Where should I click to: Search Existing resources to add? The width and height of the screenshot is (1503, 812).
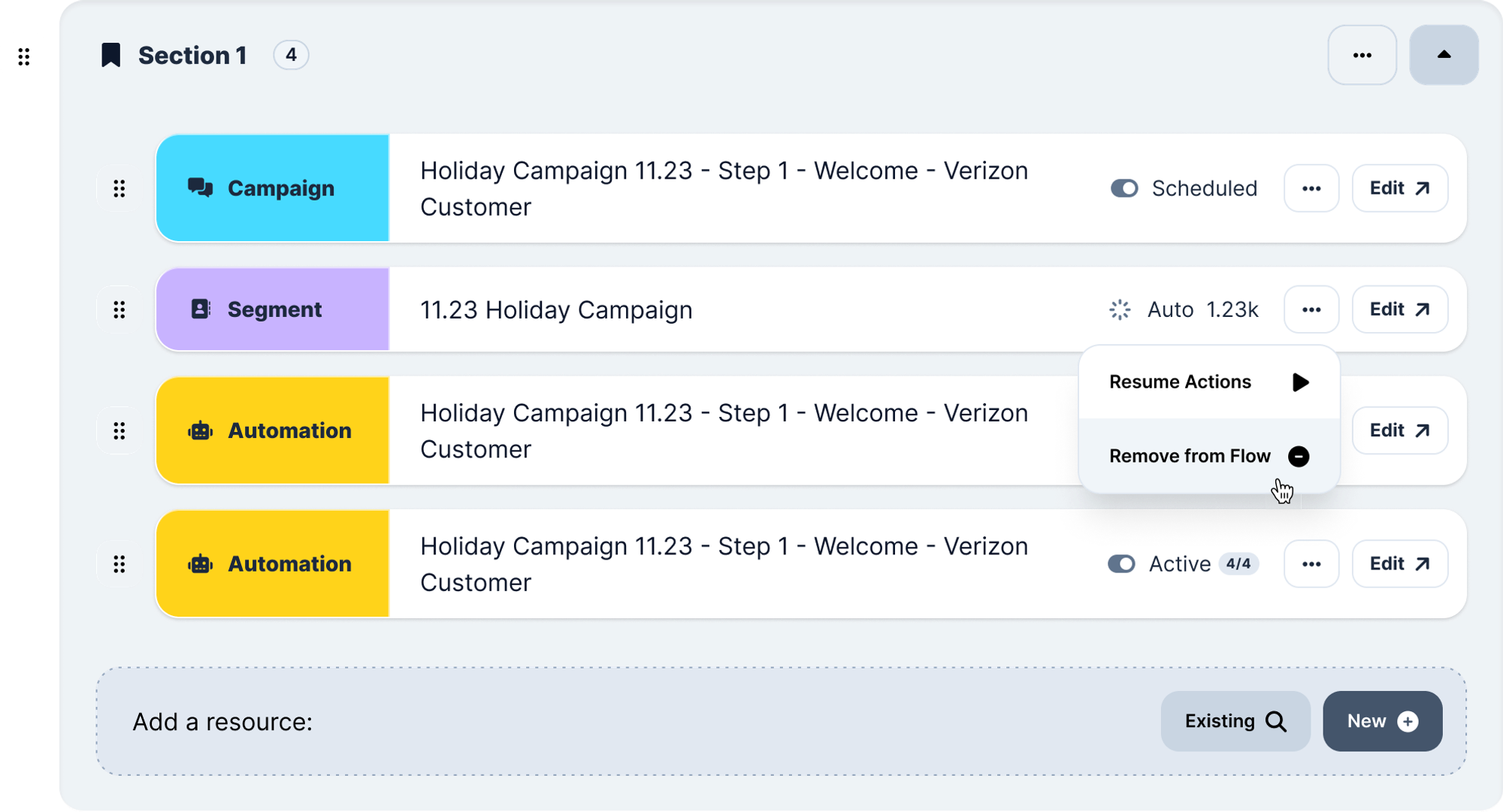tap(1235, 721)
